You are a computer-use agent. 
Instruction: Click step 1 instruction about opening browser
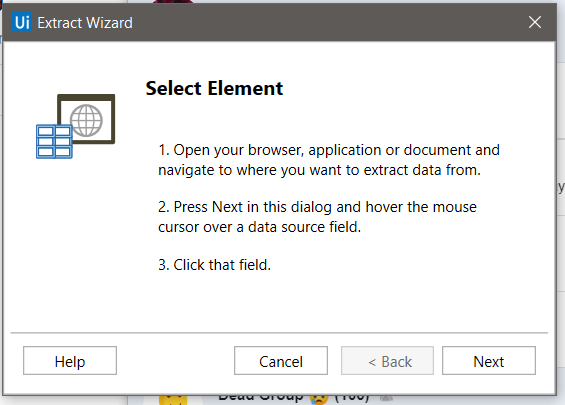[x=329, y=160]
